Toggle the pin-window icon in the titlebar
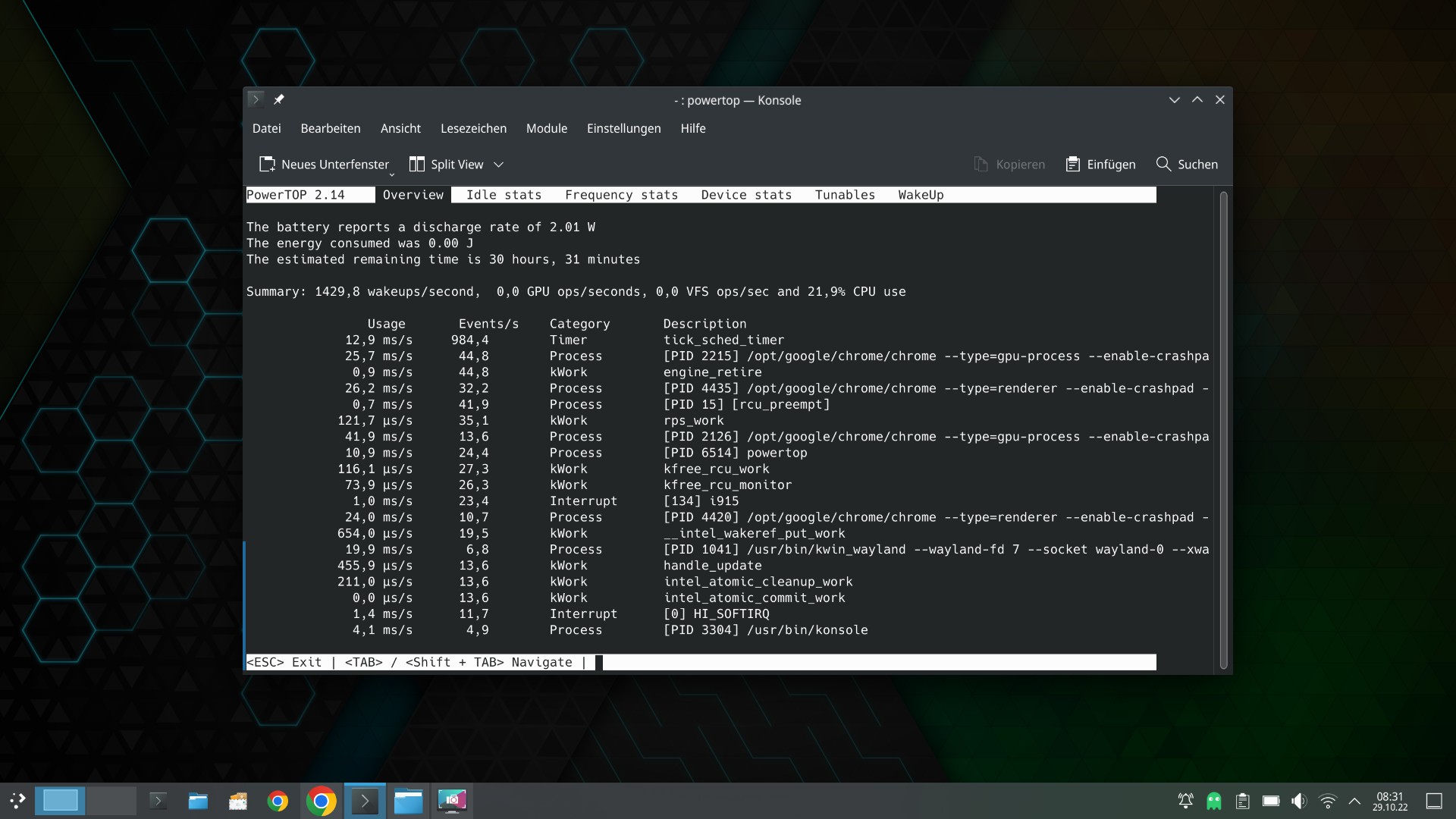The height and width of the screenshot is (819, 1456). click(x=279, y=99)
